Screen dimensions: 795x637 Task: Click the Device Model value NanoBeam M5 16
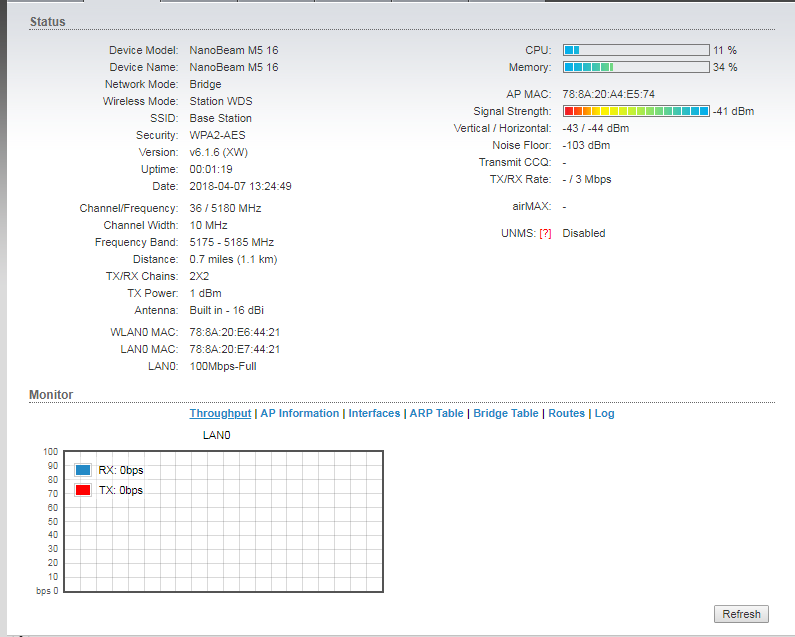click(x=234, y=50)
